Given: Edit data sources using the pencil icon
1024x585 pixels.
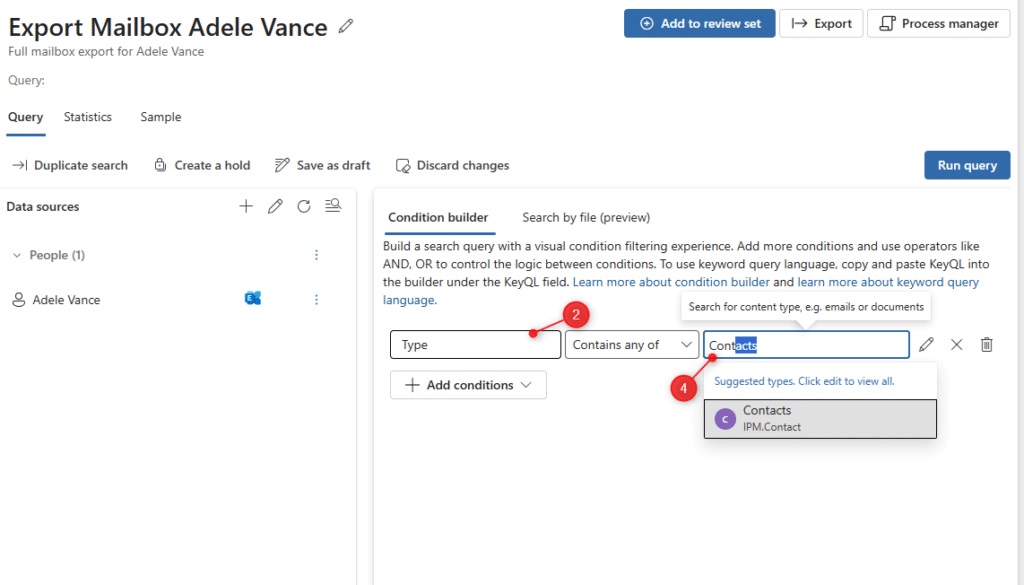Looking at the screenshot, I should 275,206.
